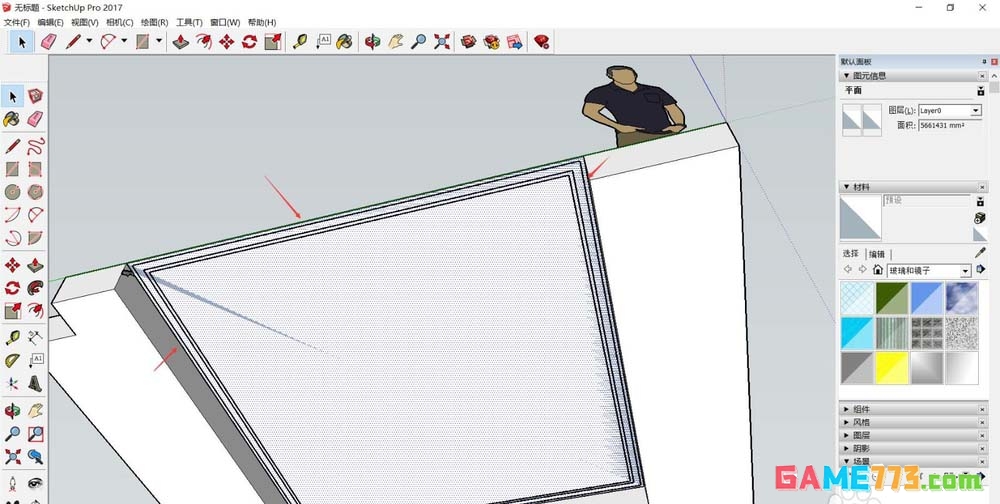Screen dimensions: 1000x504
Task: Select the Look Around eye tool
Action: (x=36, y=484)
